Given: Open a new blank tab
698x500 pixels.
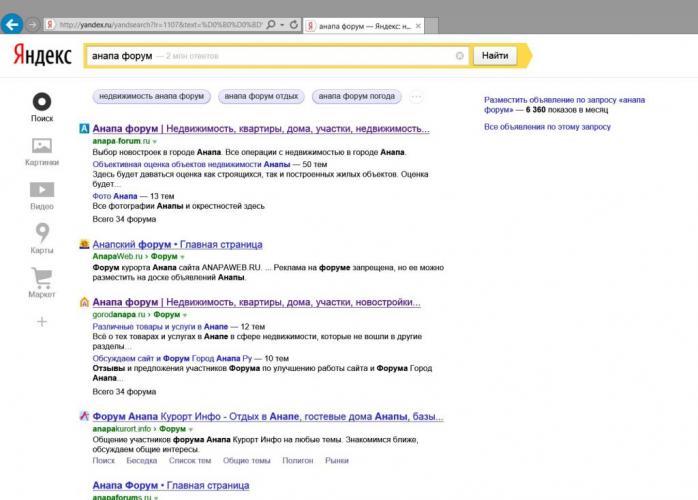Looking at the screenshot, I should pos(431,26).
